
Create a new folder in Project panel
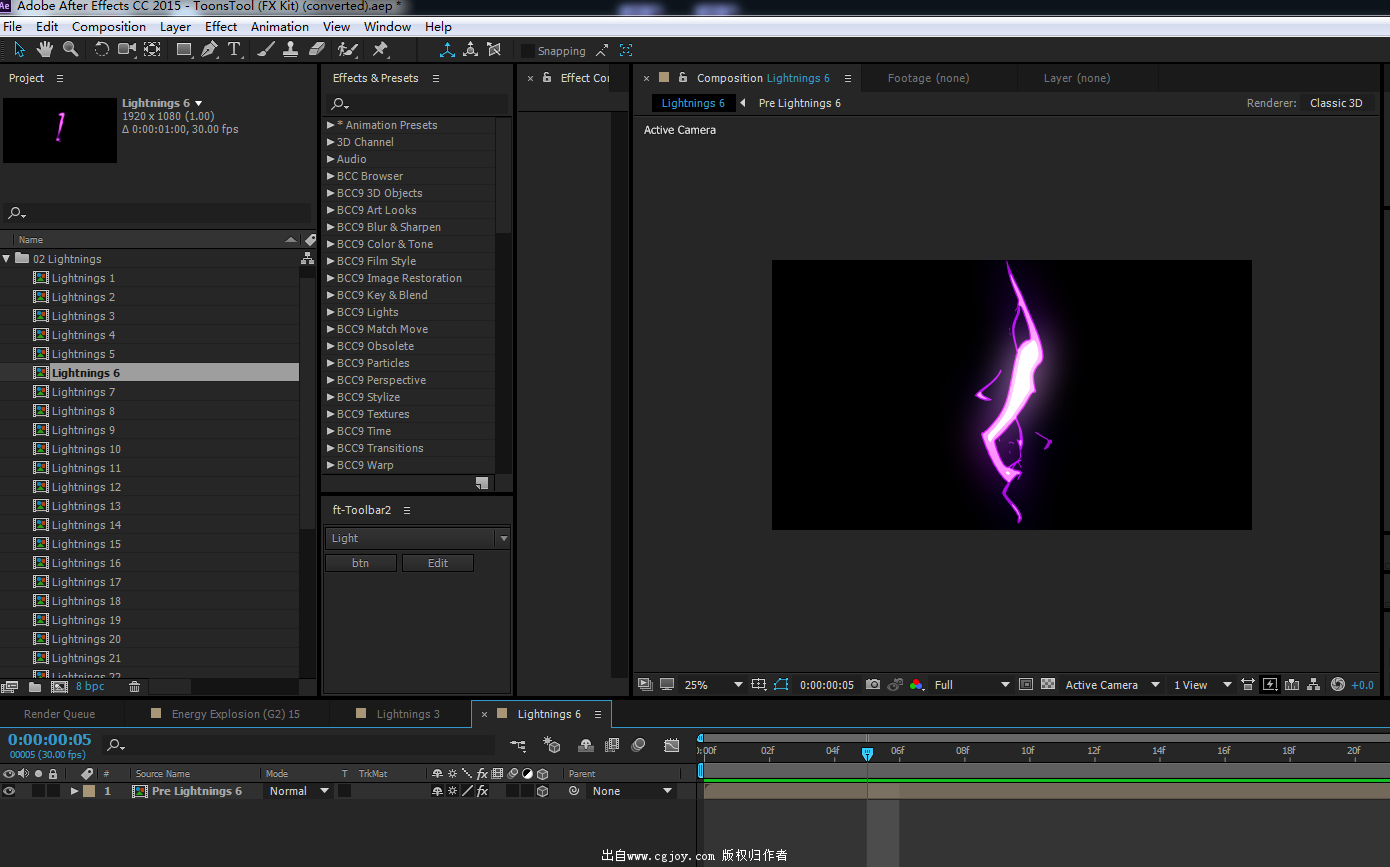35,687
